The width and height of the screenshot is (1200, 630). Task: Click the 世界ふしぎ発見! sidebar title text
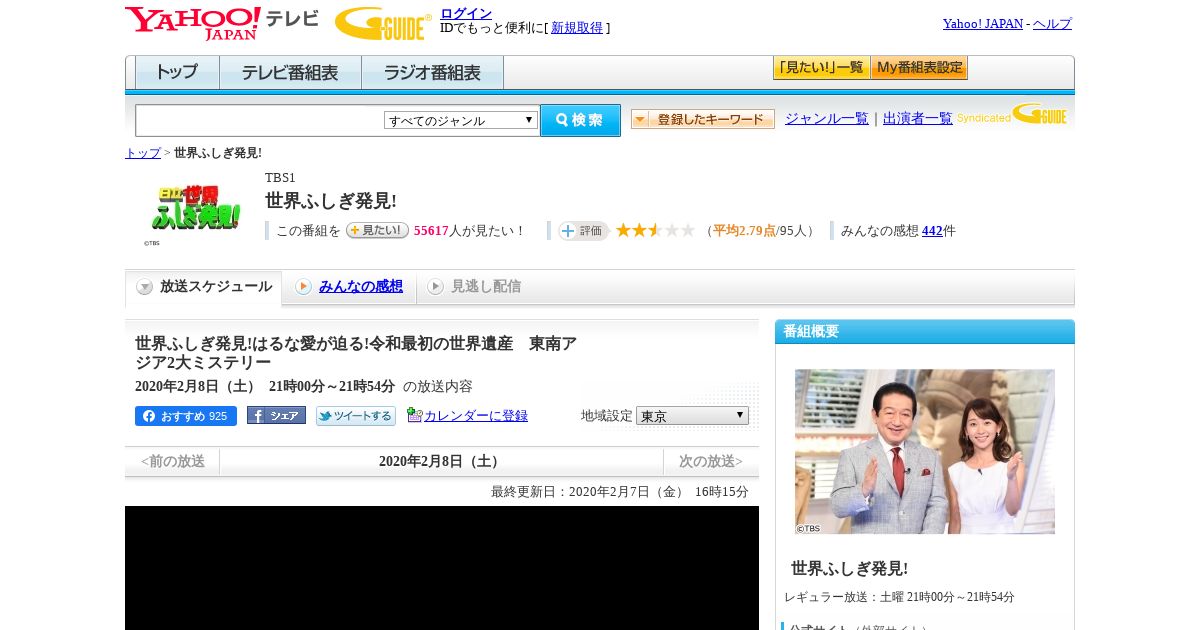pyautogui.click(x=849, y=568)
